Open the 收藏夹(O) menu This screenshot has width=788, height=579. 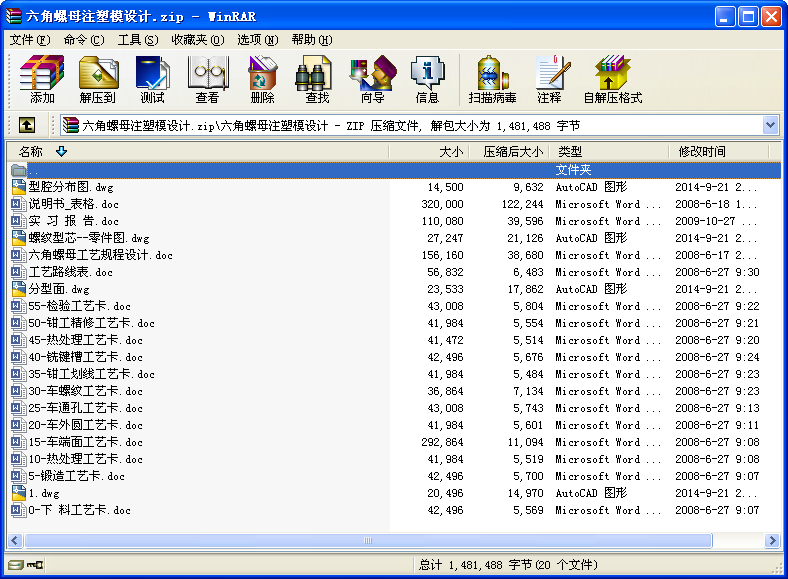pyautogui.click(x=198, y=40)
